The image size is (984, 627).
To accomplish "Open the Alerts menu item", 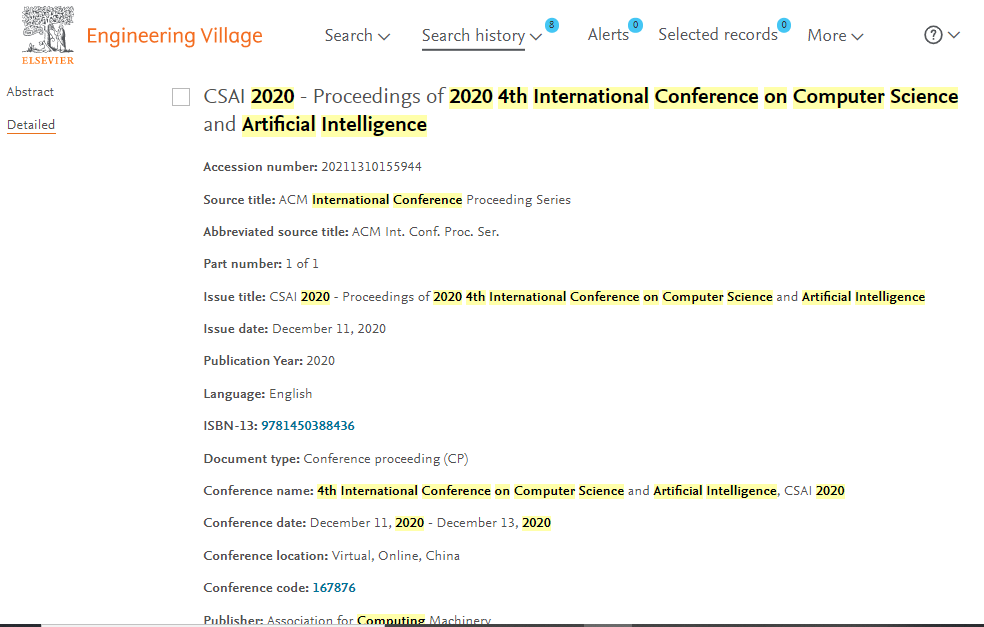I will (x=608, y=35).
